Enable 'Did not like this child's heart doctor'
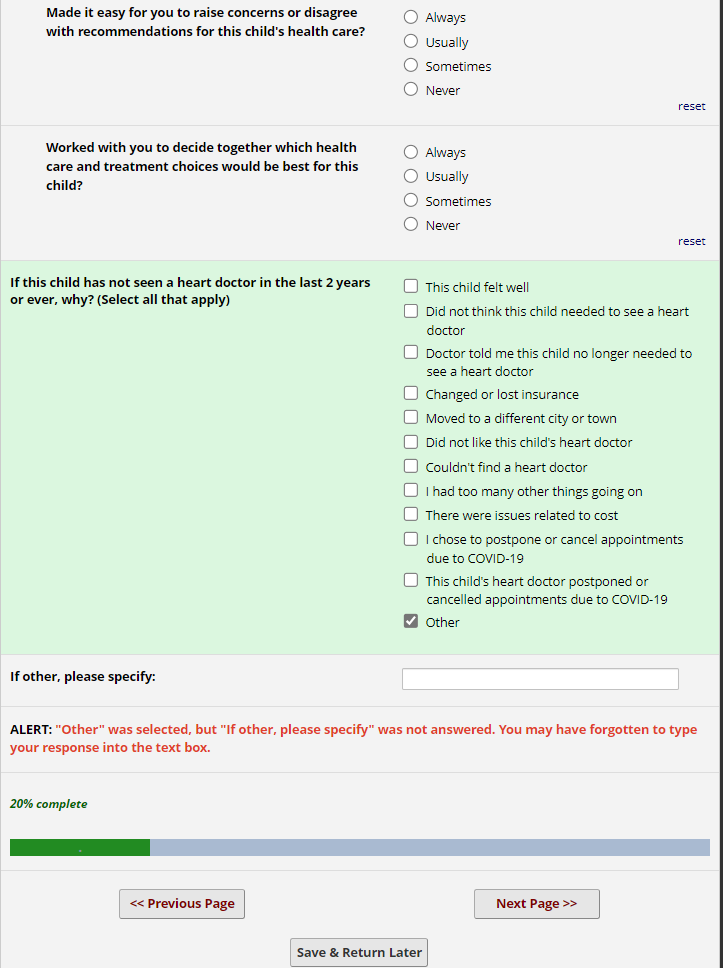723x968 pixels. 411,442
